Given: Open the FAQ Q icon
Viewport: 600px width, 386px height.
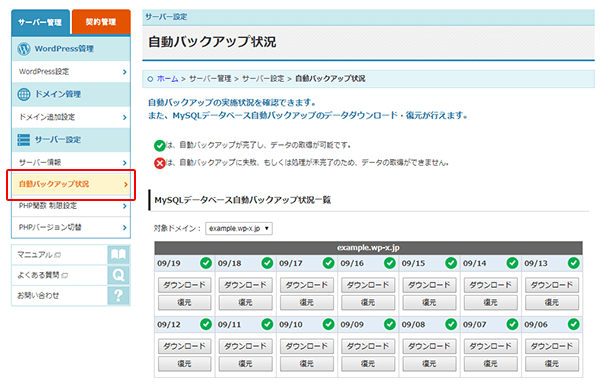Looking at the screenshot, I should [x=119, y=275].
